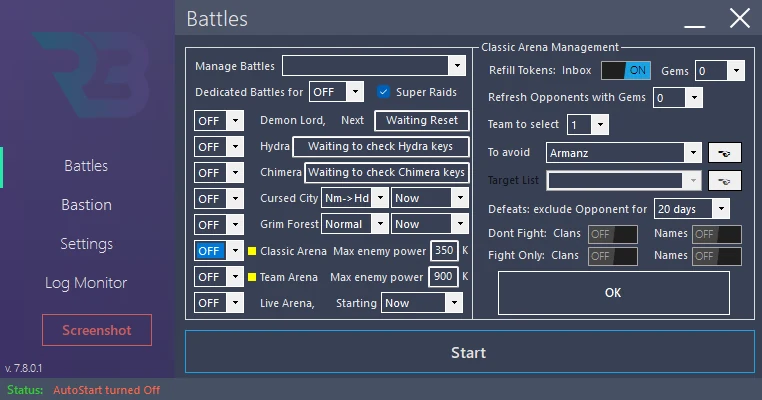Open Cursed City Now timing dropdown
The height and width of the screenshot is (400, 762).
[430, 198]
